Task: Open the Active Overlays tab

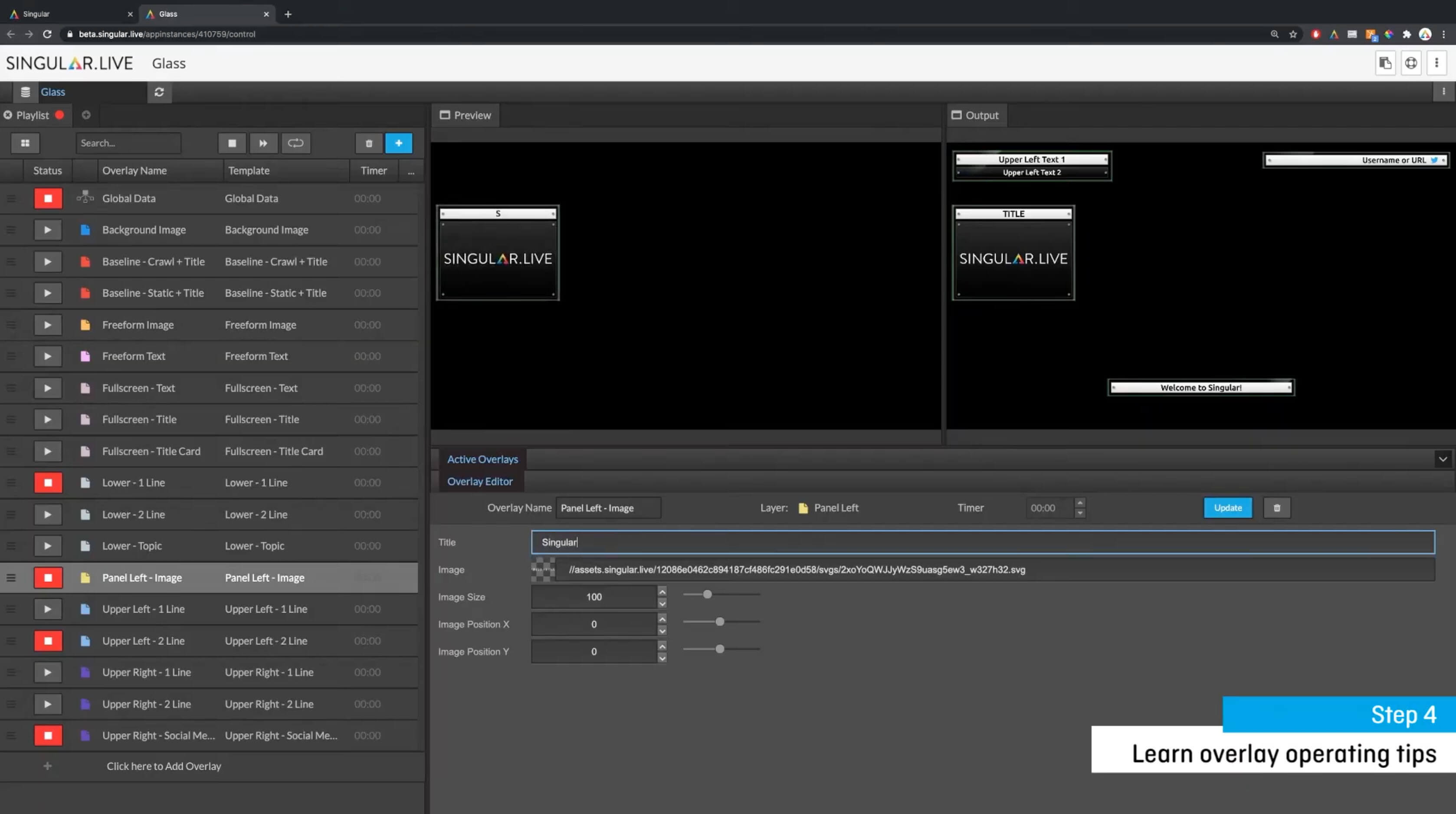Action: pos(482,459)
